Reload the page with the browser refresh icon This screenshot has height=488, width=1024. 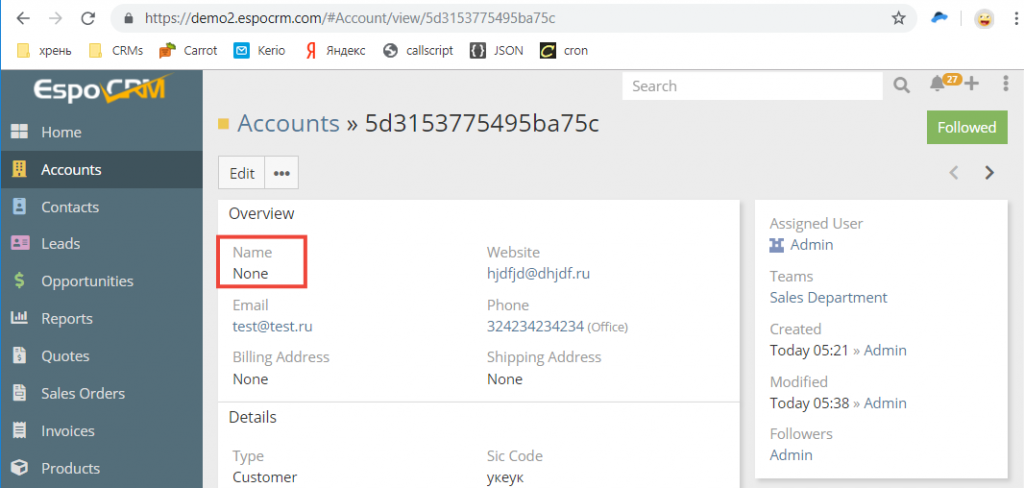click(88, 18)
